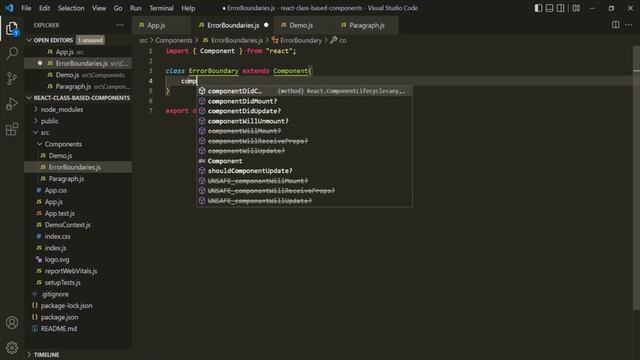
Task: Click the ErrorBoundary class breadcrumb
Action: tap(297, 40)
